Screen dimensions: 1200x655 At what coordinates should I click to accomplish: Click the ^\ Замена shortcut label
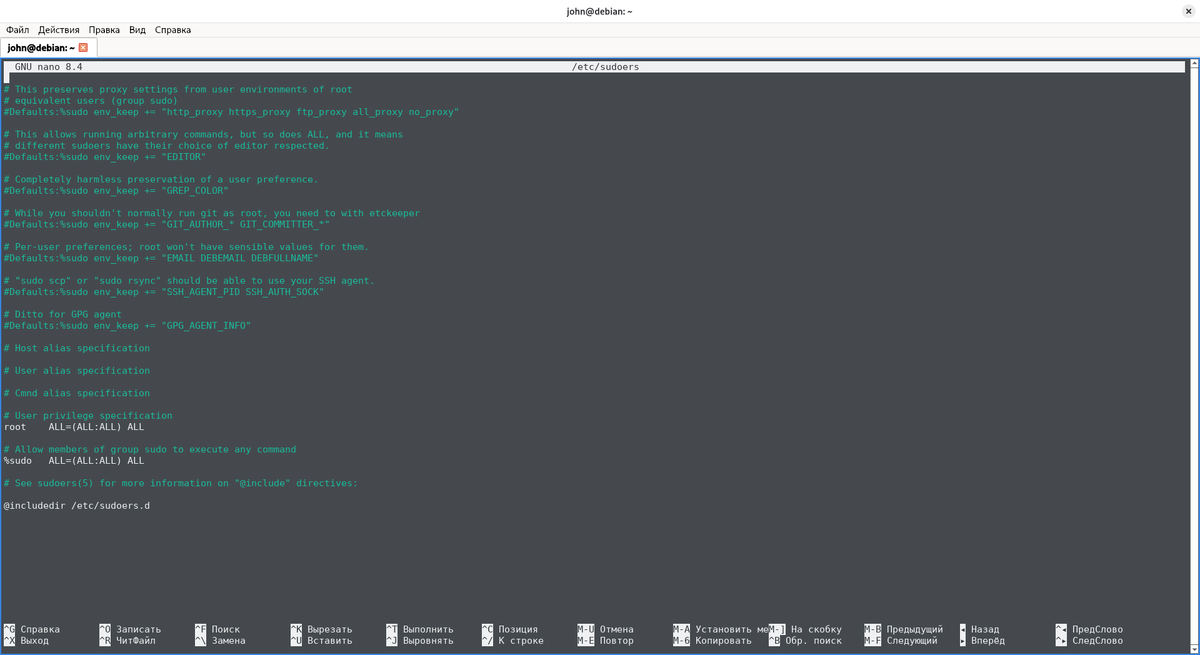point(220,640)
